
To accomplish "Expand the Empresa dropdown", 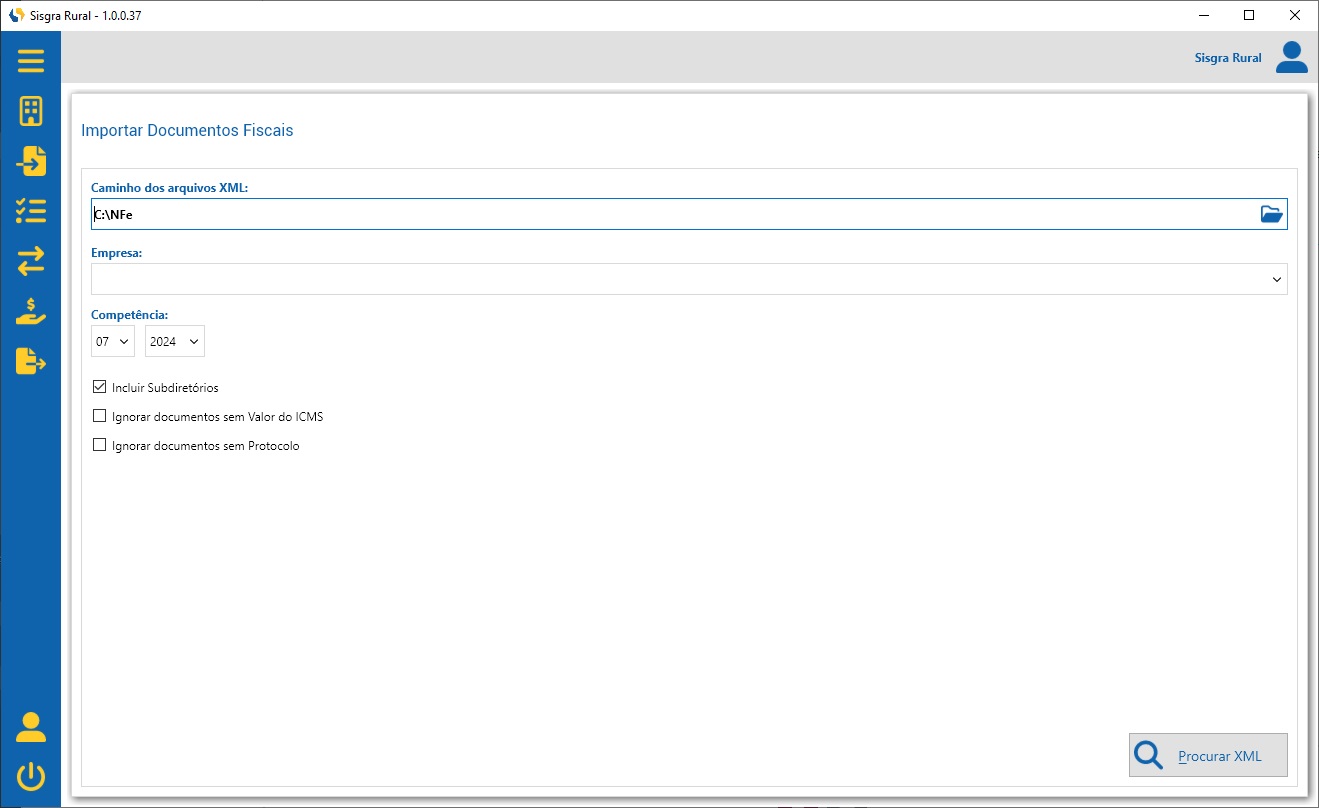I will 1276,280.
